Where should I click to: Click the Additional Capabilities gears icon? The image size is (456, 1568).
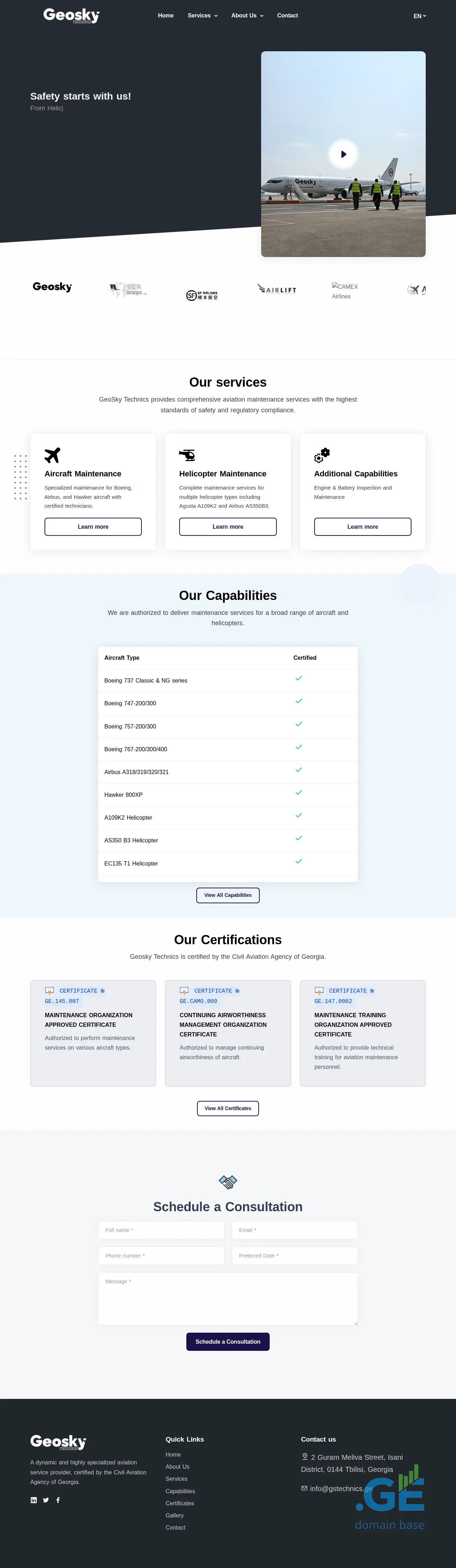322,455
